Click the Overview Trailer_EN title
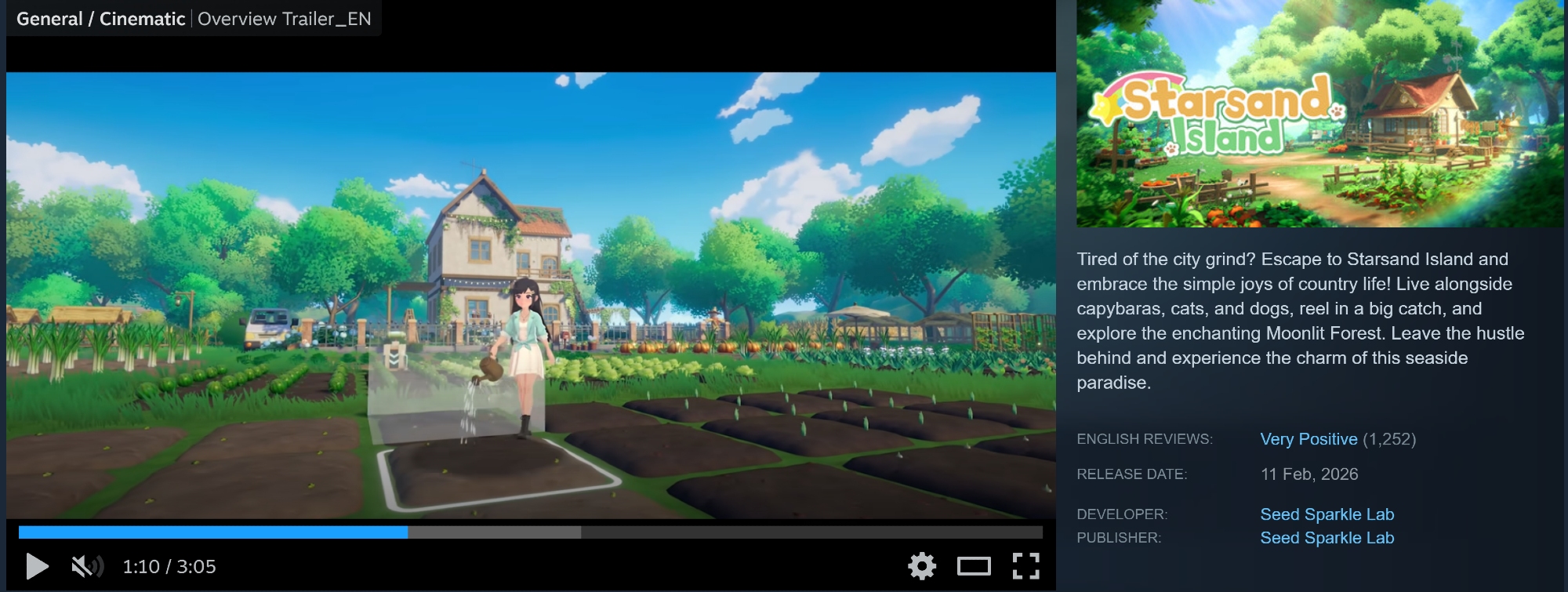This screenshot has height=592, width=1568. [x=284, y=19]
